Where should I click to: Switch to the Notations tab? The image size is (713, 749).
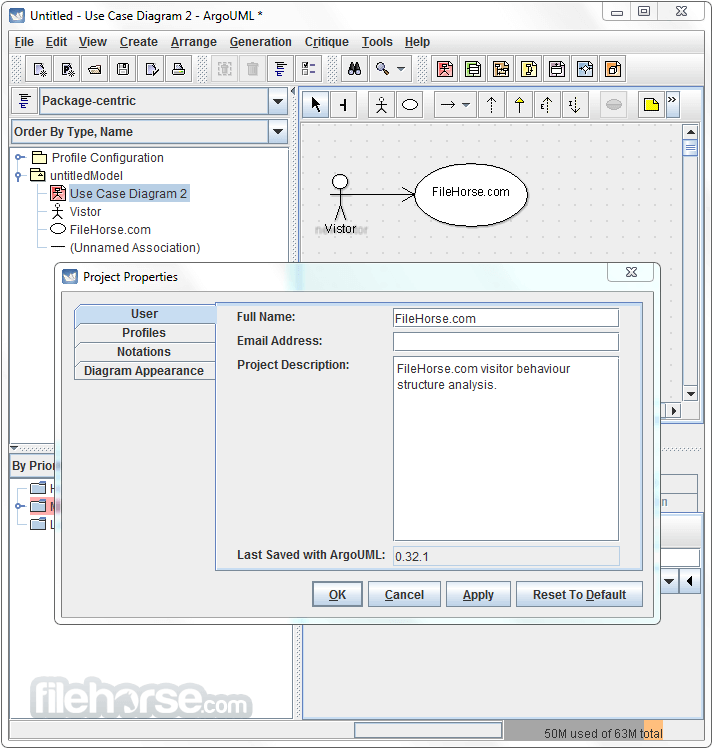[x=144, y=352]
